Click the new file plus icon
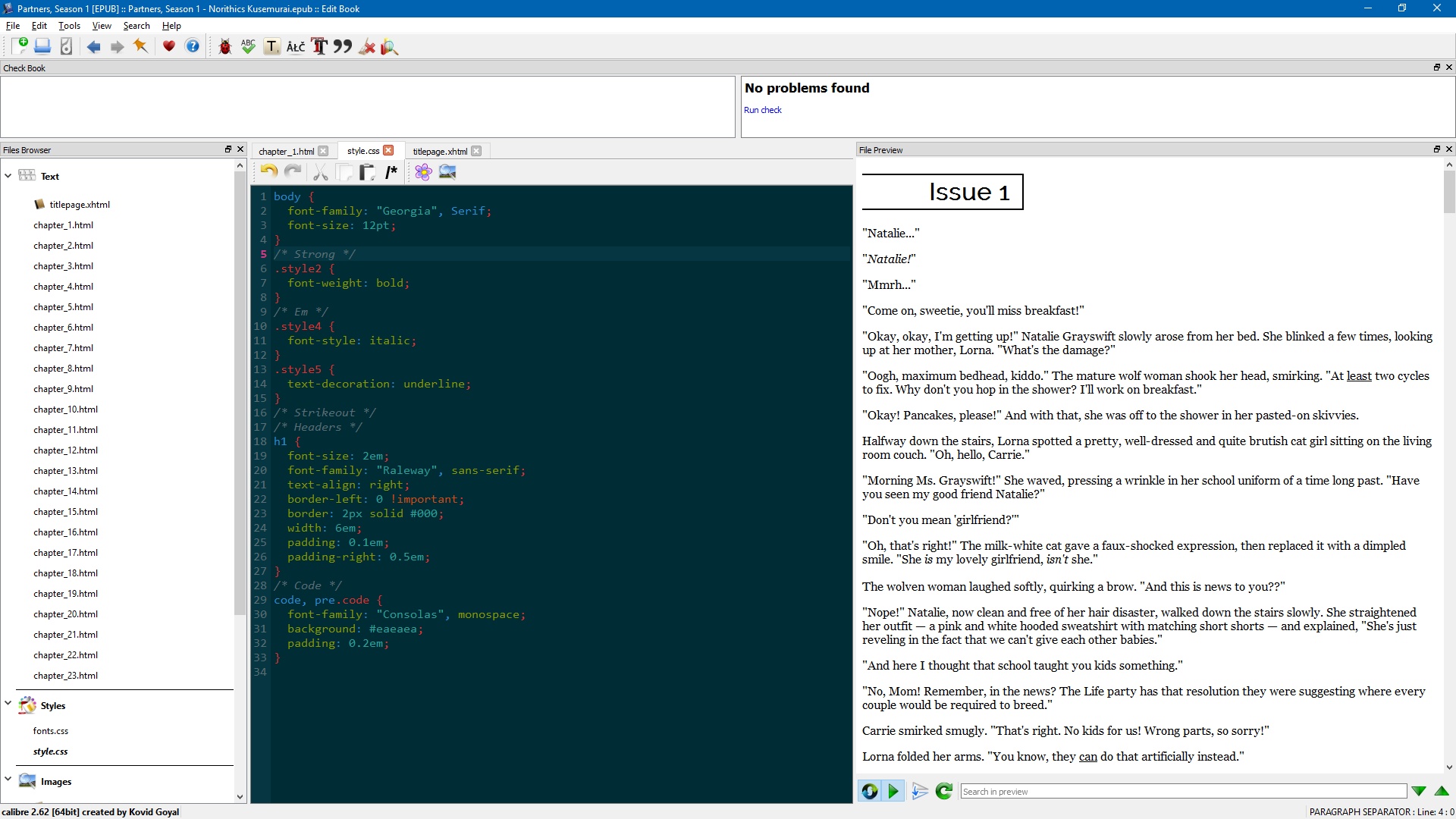Screen dimensions: 1456x819 coord(20,47)
